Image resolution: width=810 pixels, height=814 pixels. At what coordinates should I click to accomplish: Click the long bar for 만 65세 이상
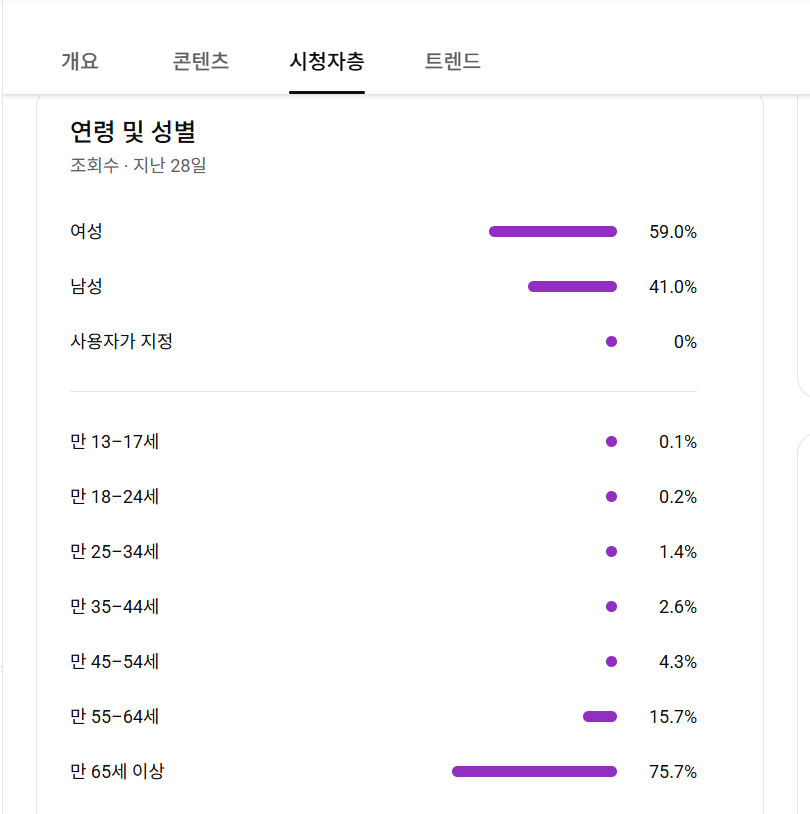coord(534,772)
